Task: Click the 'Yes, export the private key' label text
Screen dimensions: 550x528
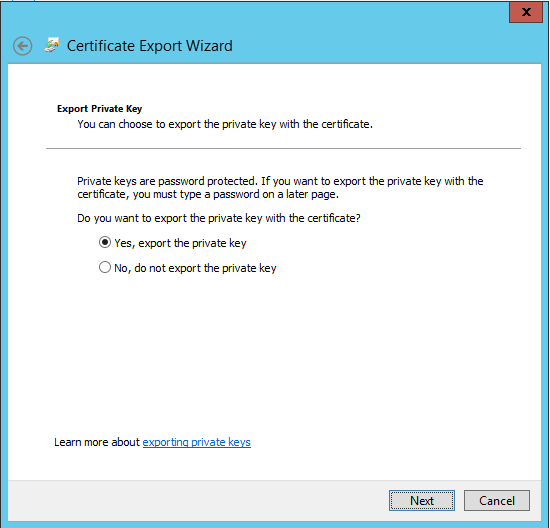Action: pos(180,243)
